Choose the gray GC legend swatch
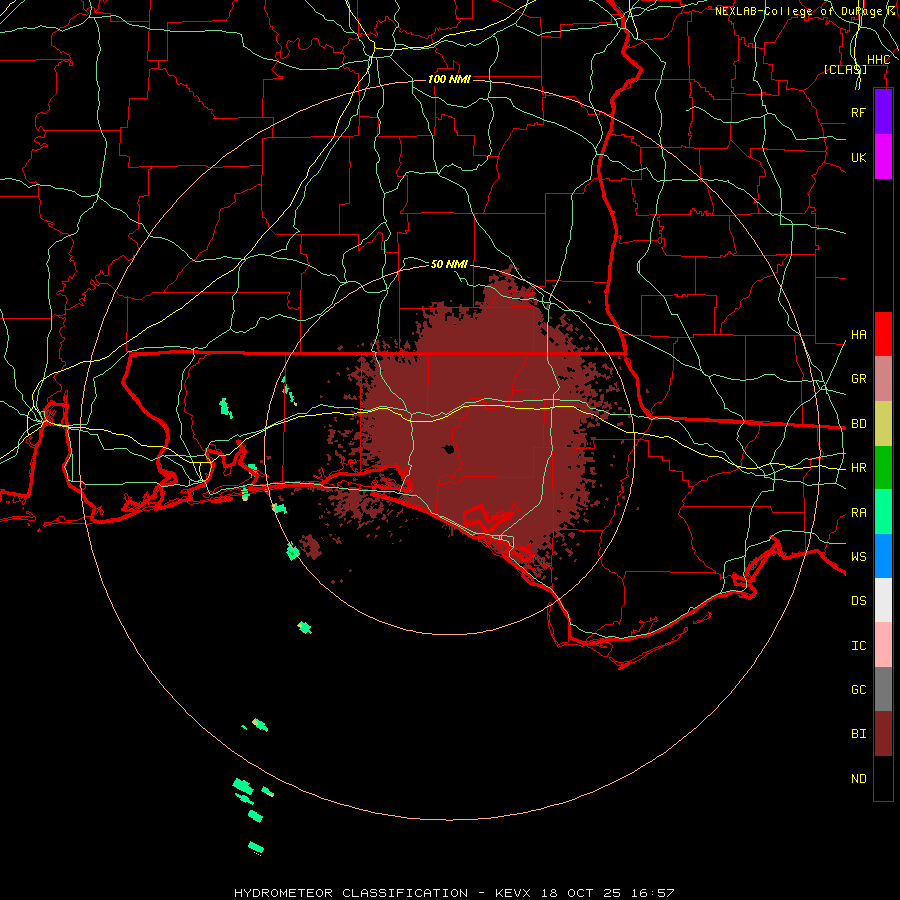Viewport: 900px width, 900px height. coord(883,689)
